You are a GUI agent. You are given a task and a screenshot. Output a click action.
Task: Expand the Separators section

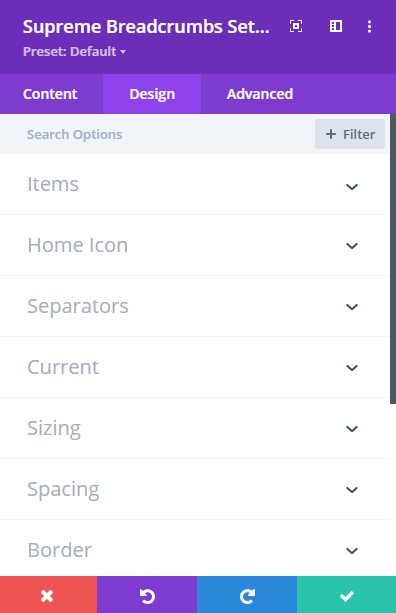195,306
